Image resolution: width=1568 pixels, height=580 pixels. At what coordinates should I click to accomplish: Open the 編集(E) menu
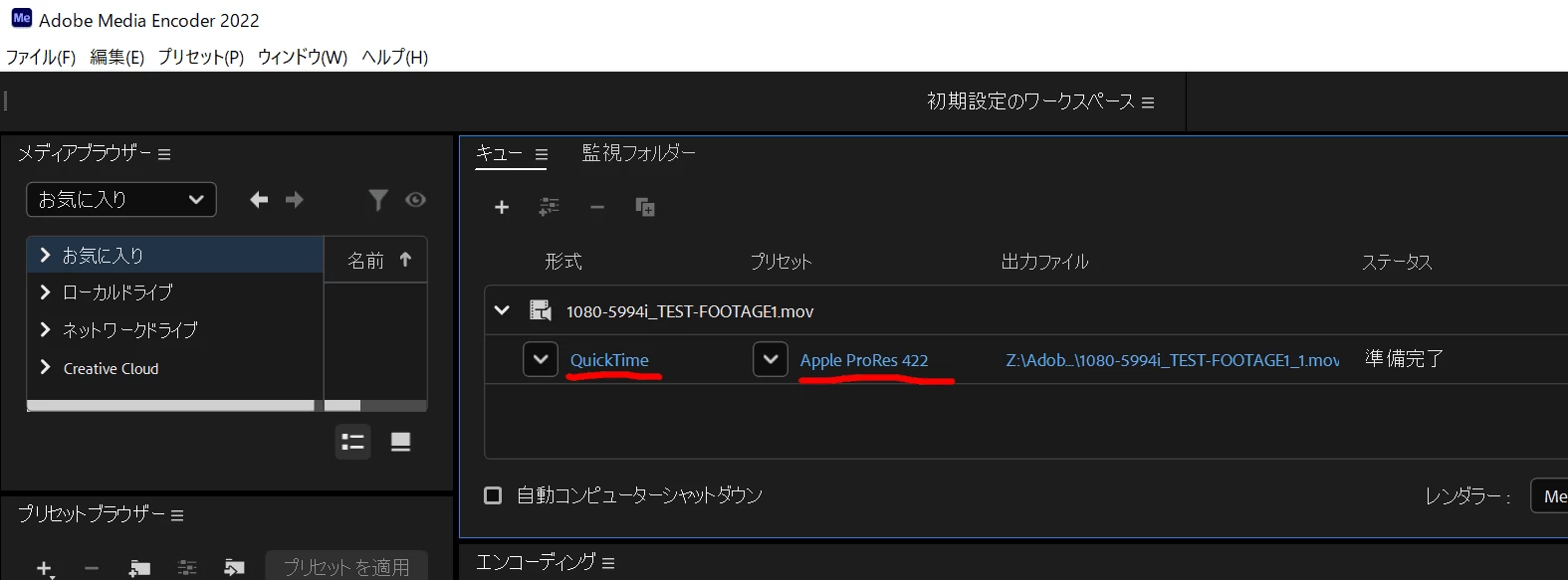tap(117, 57)
